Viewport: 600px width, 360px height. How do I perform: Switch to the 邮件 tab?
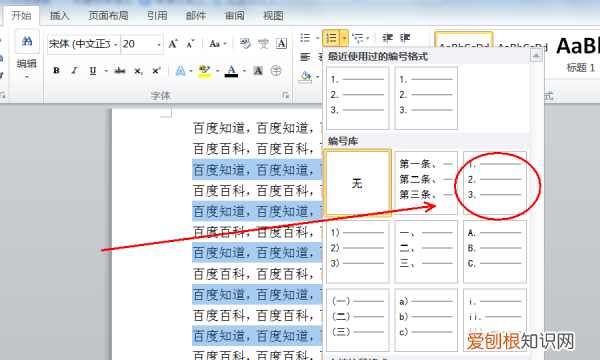[x=196, y=16]
